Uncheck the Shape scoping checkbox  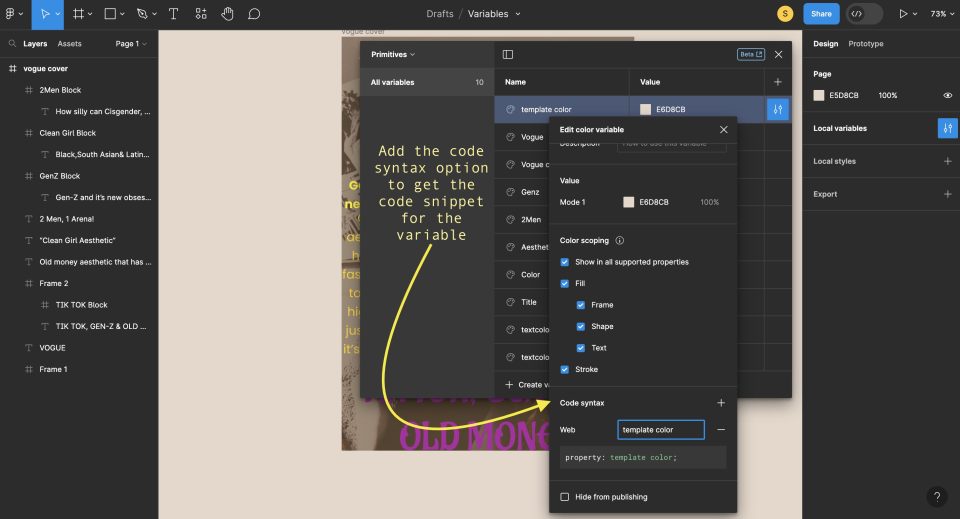[580, 326]
